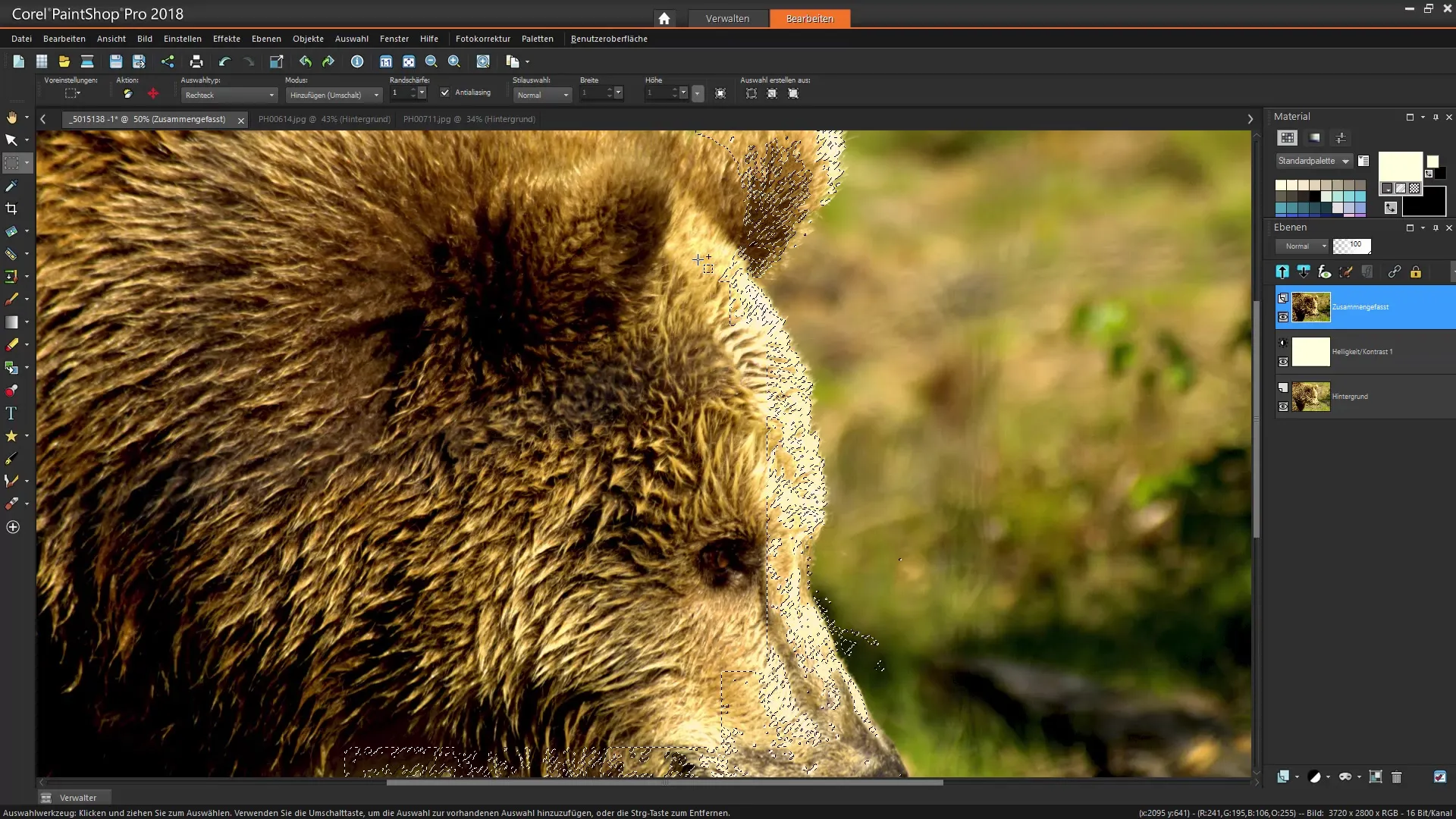Switch to the Verwalten workspace tab
The width and height of the screenshot is (1456, 819).
point(727,18)
